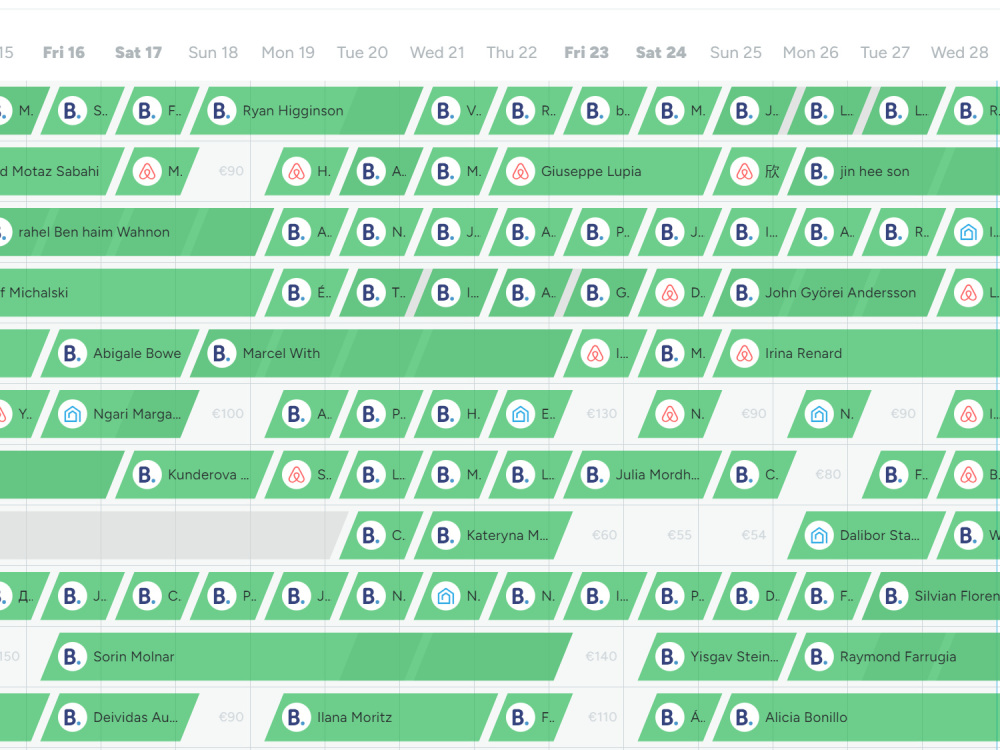Click Booking.com icon beside John Györei Andersson
The height and width of the screenshot is (750, 1000).
tap(744, 293)
